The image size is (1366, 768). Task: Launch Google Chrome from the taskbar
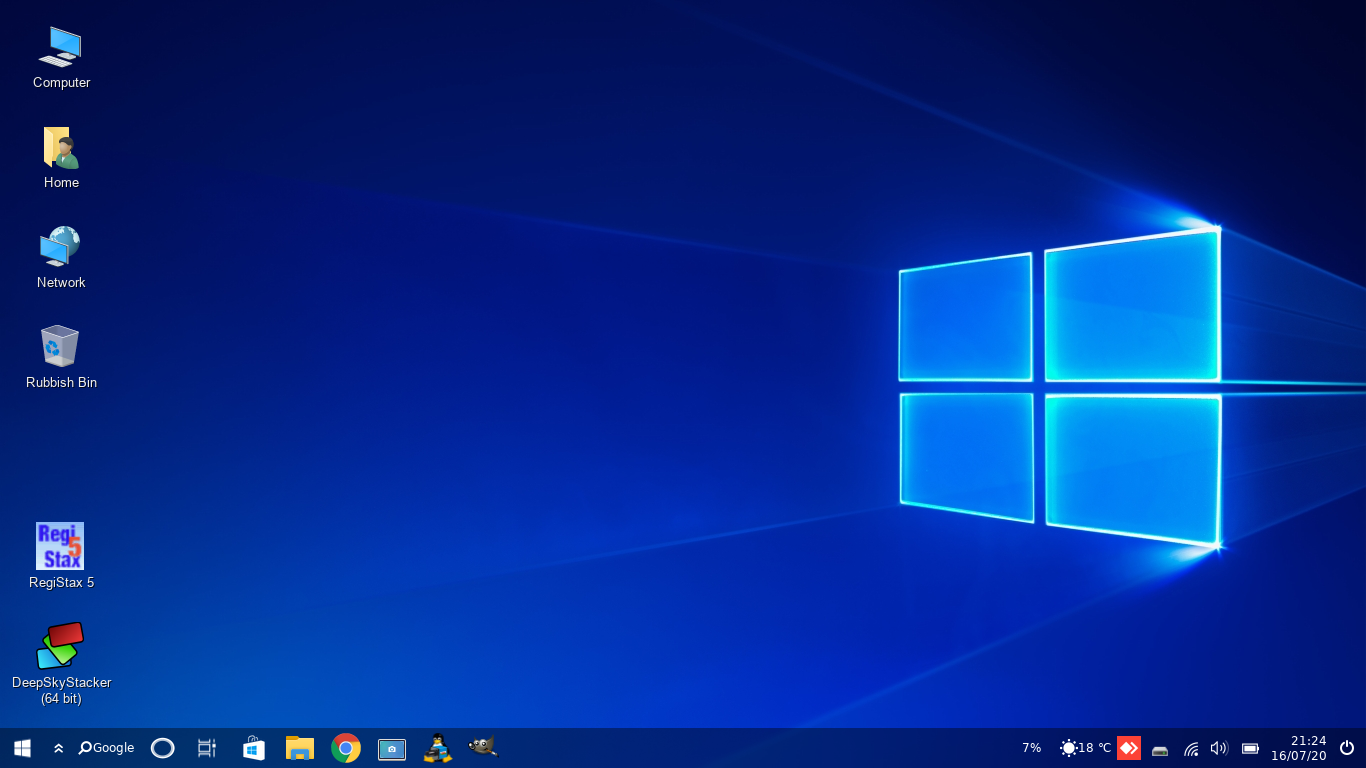(x=346, y=748)
